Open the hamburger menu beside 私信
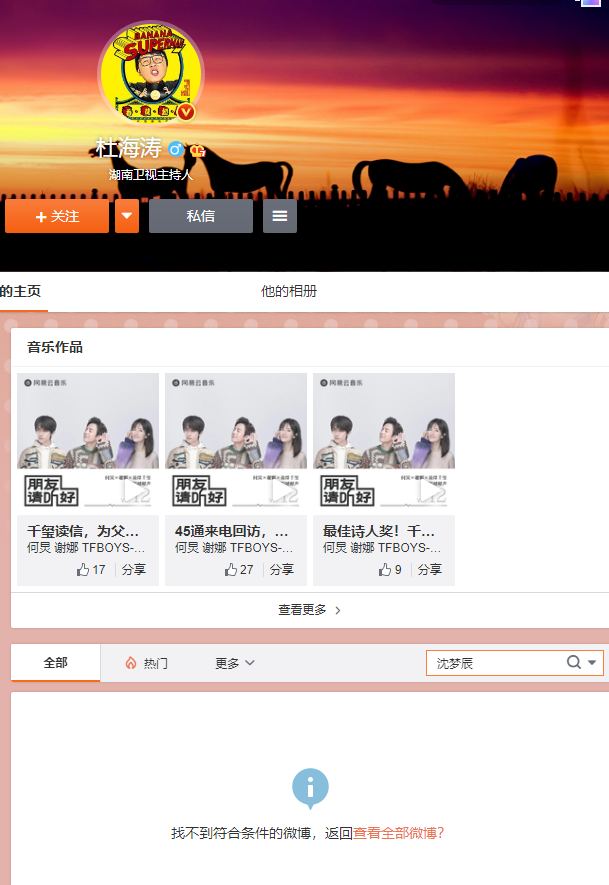This screenshot has height=885, width=609. pyautogui.click(x=280, y=216)
